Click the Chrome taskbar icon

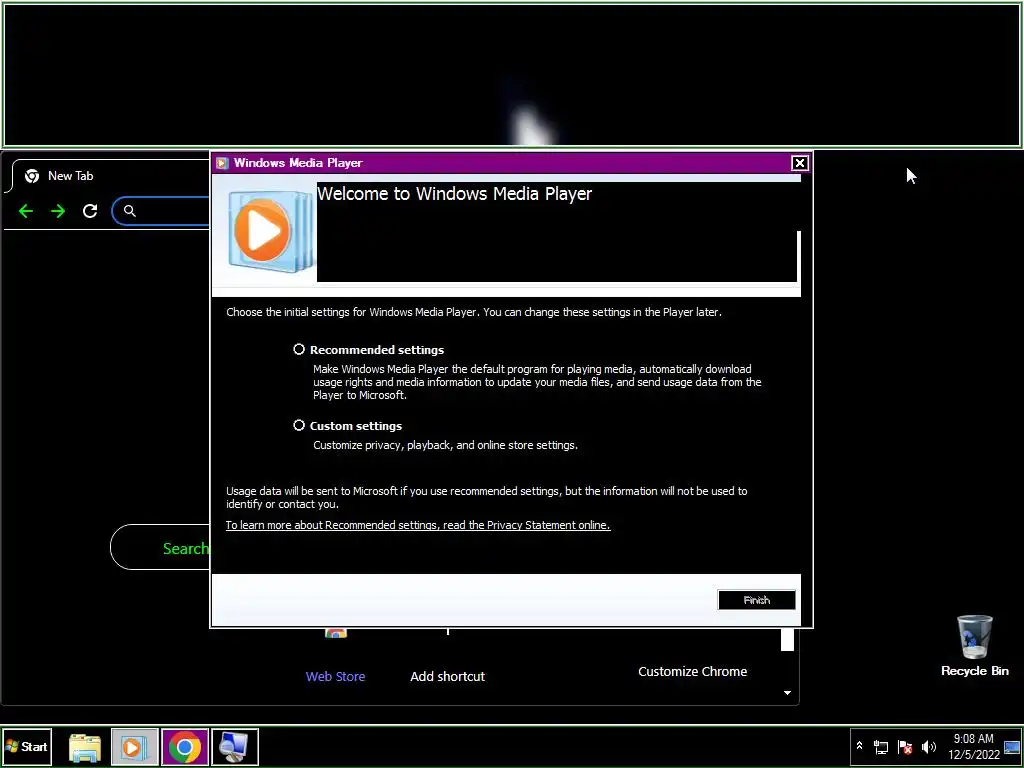click(x=185, y=747)
